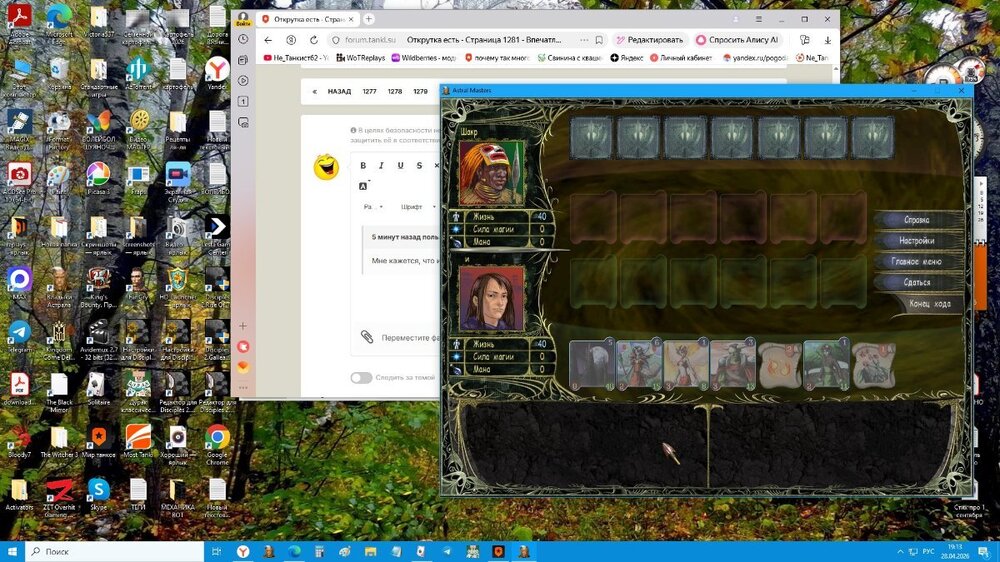Pick the orange scroll spell card
Screen dimensions: 1000x562
(779, 366)
